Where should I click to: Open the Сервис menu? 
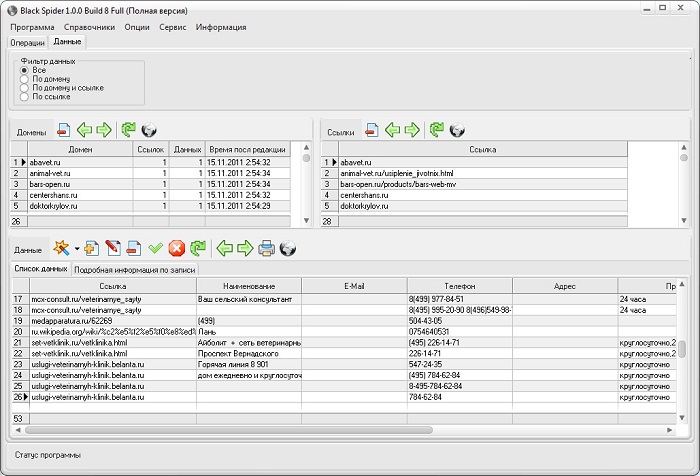(x=172, y=27)
